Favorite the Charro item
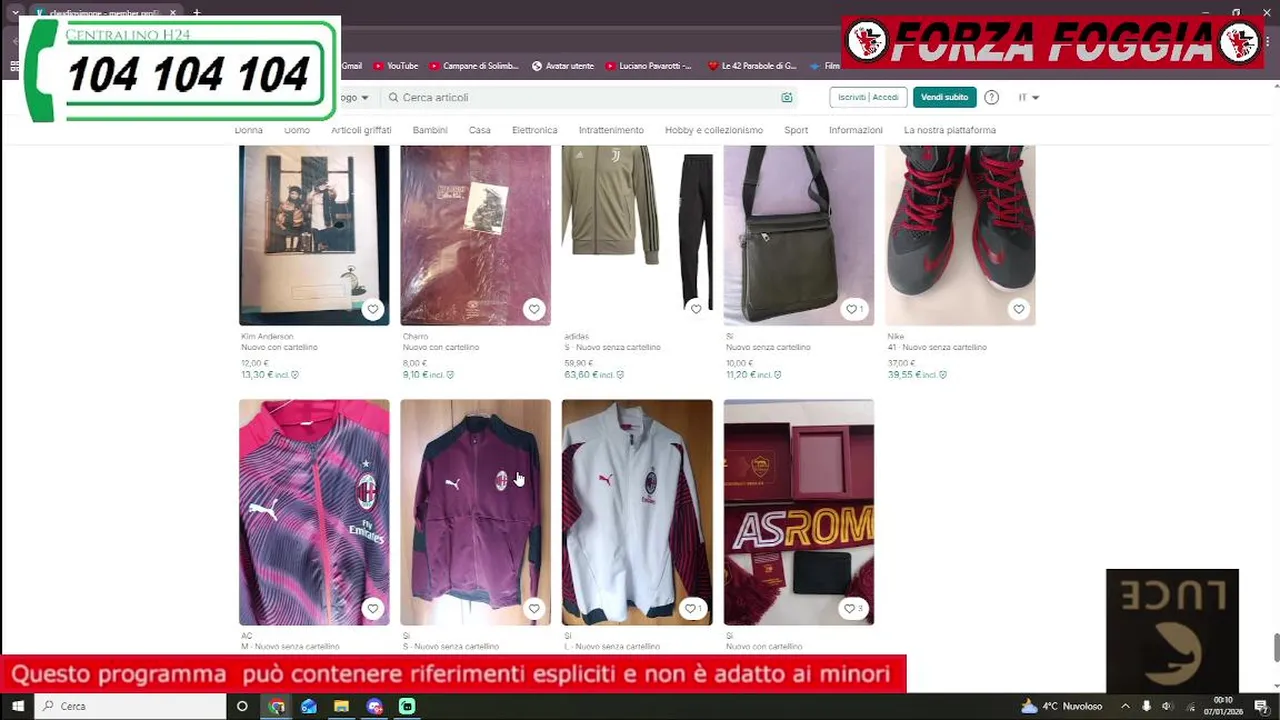1280x720 pixels. pos(534,309)
